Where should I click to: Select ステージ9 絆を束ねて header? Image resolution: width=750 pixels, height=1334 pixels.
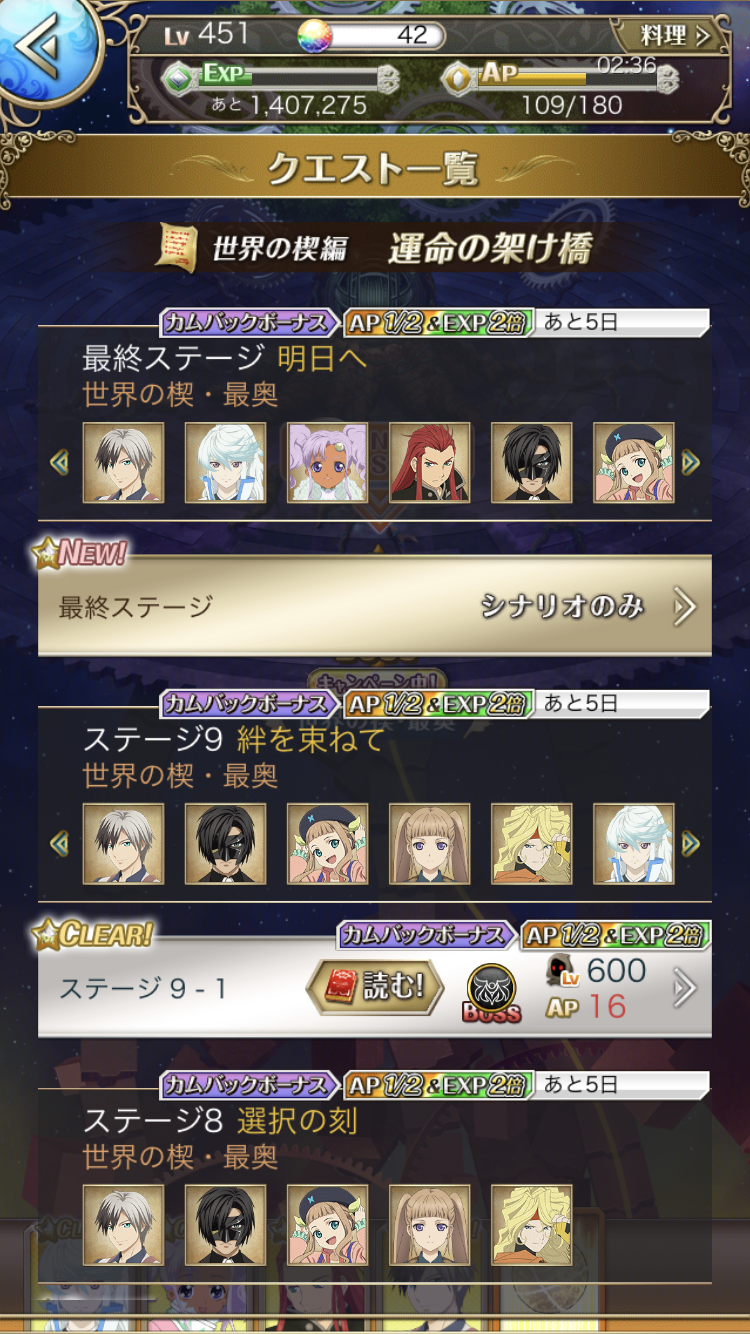click(x=234, y=739)
